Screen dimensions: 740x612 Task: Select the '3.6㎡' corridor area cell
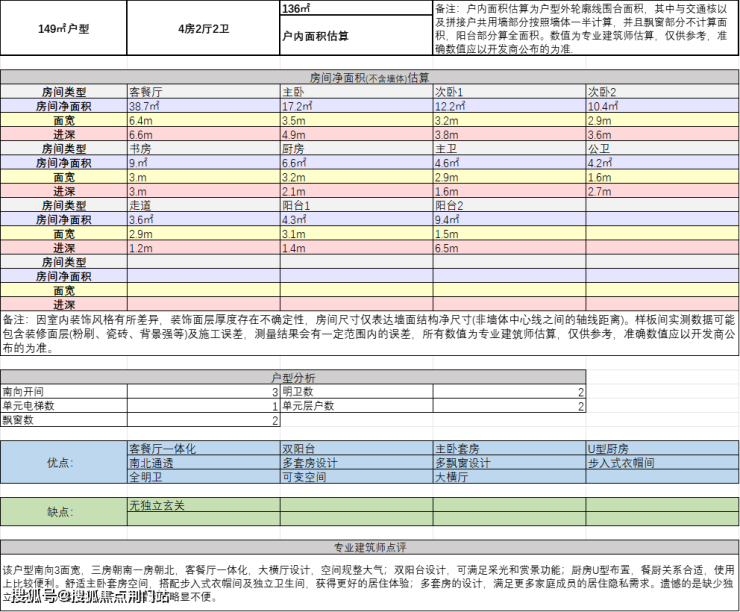[x=203, y=219]
